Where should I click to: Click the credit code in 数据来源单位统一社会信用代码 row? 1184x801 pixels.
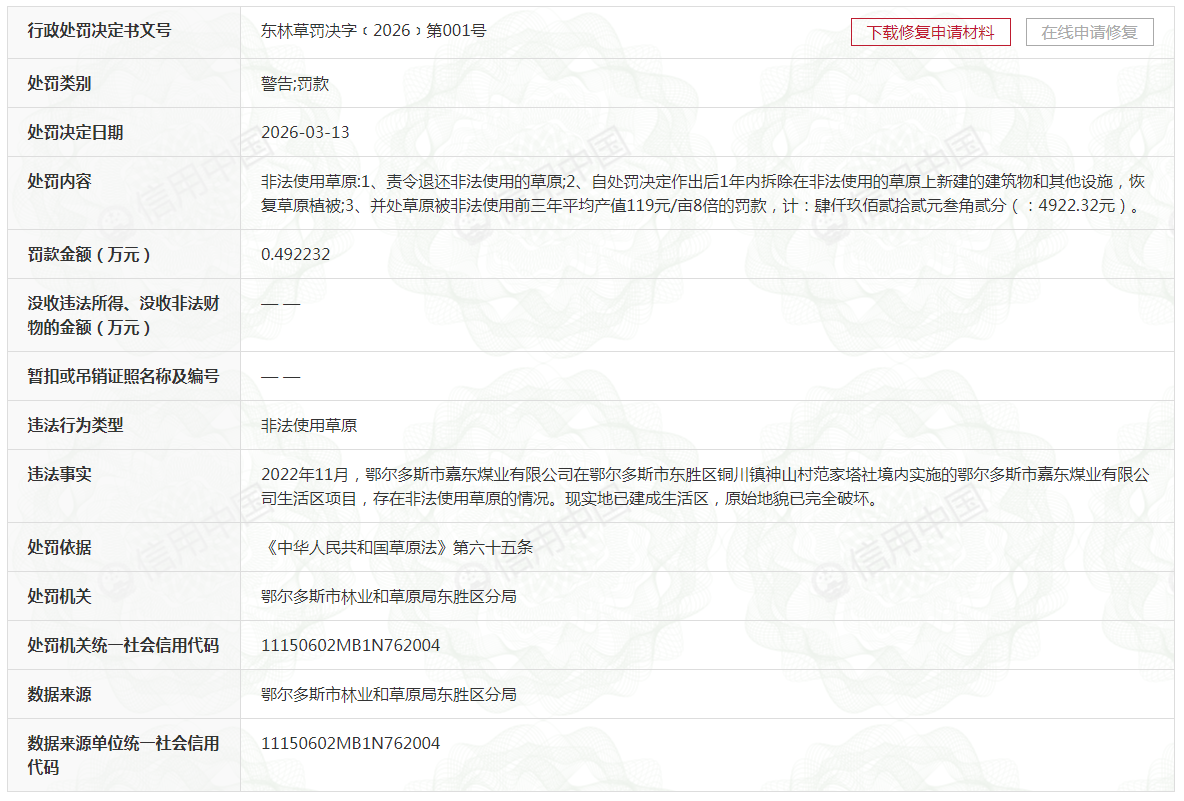[350, 744]
